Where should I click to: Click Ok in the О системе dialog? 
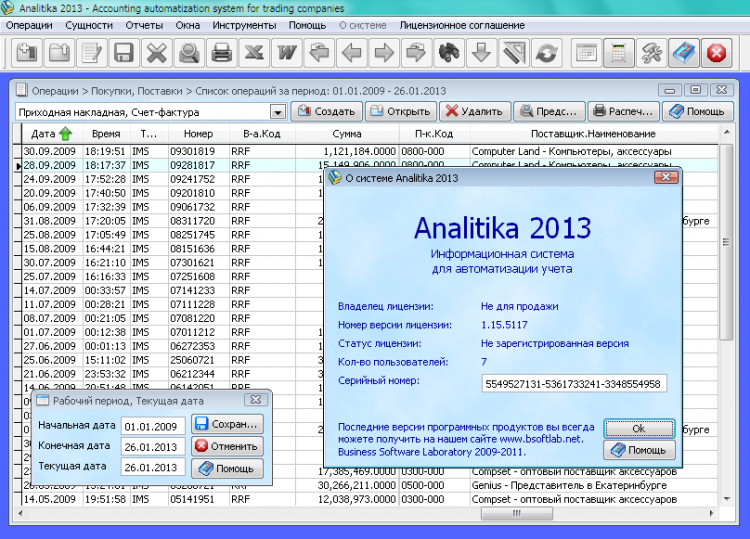[639, 429]
